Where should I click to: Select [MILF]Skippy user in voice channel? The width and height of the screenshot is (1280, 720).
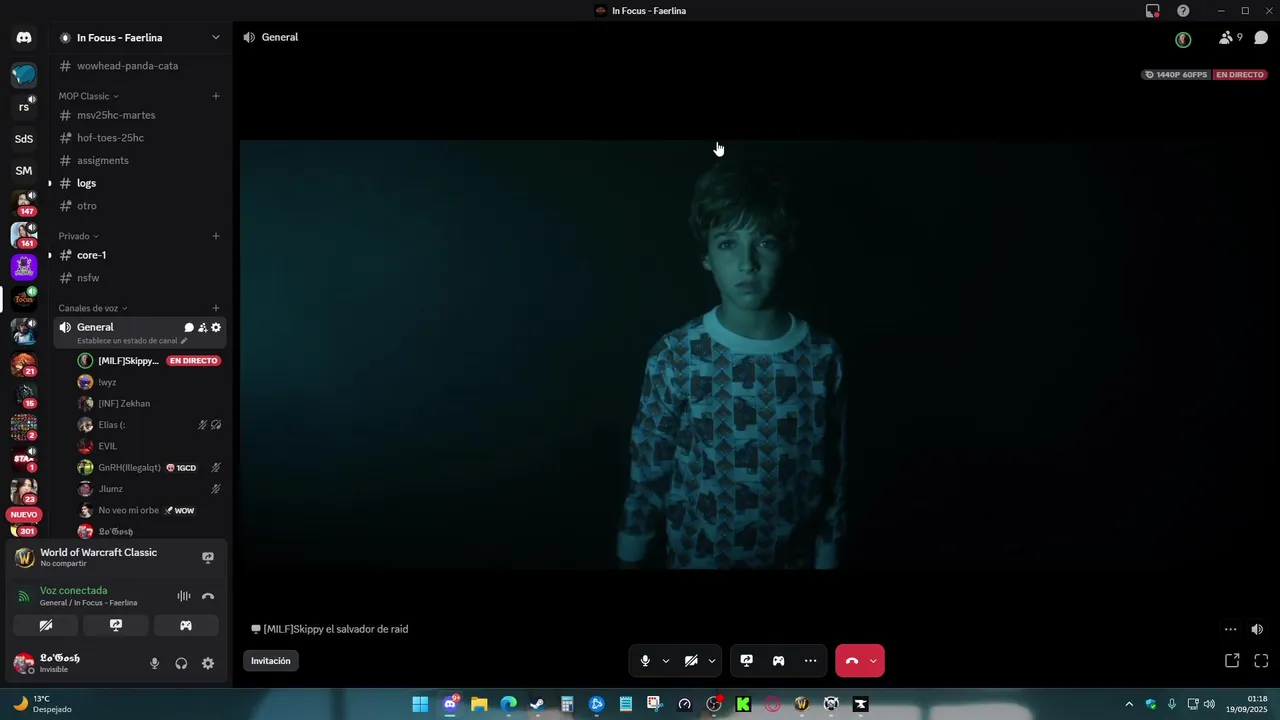coord(150,361)
